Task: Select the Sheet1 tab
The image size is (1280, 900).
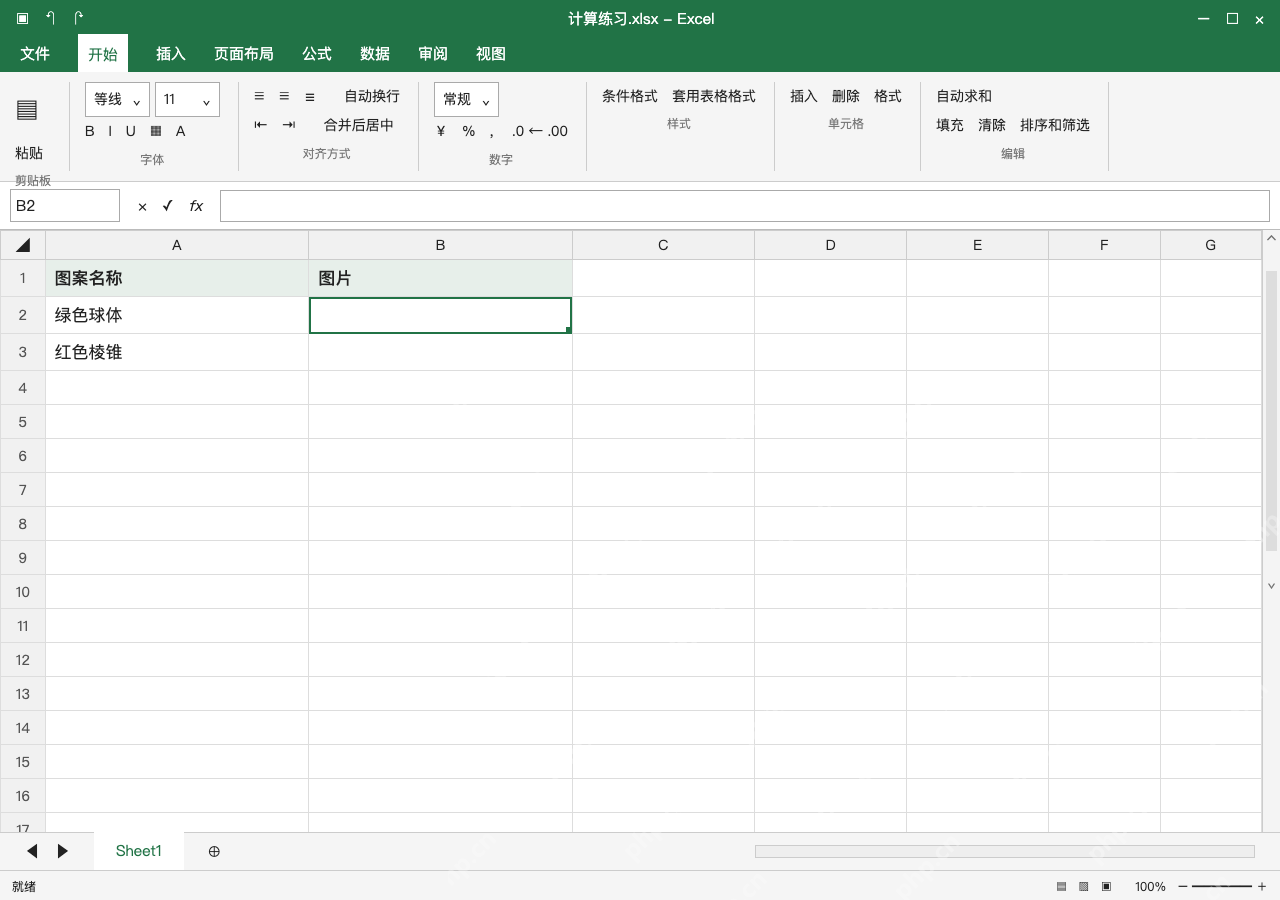Action: click(139, 851)
